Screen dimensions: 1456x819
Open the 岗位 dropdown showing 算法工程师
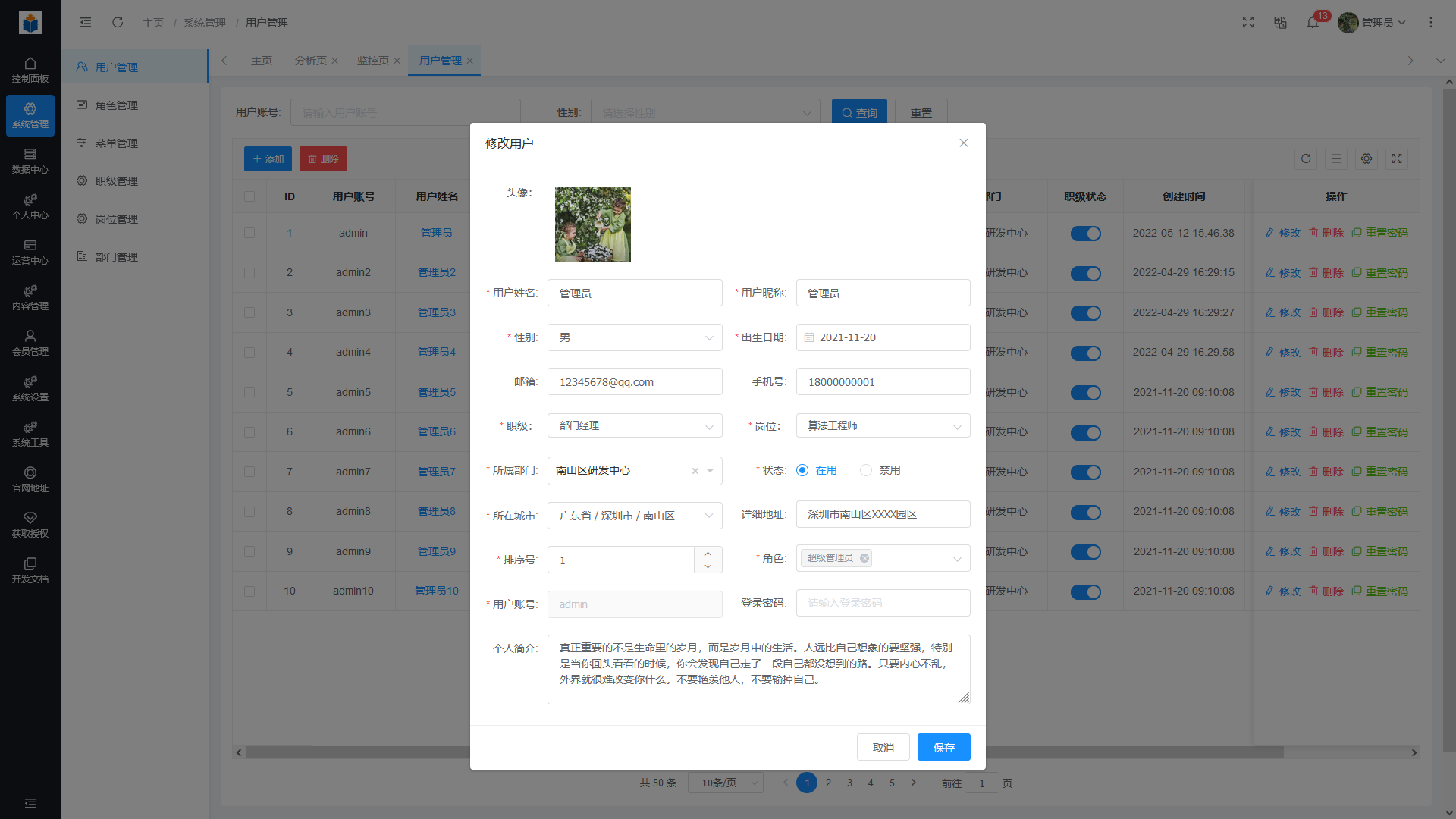tap(883, 426)
